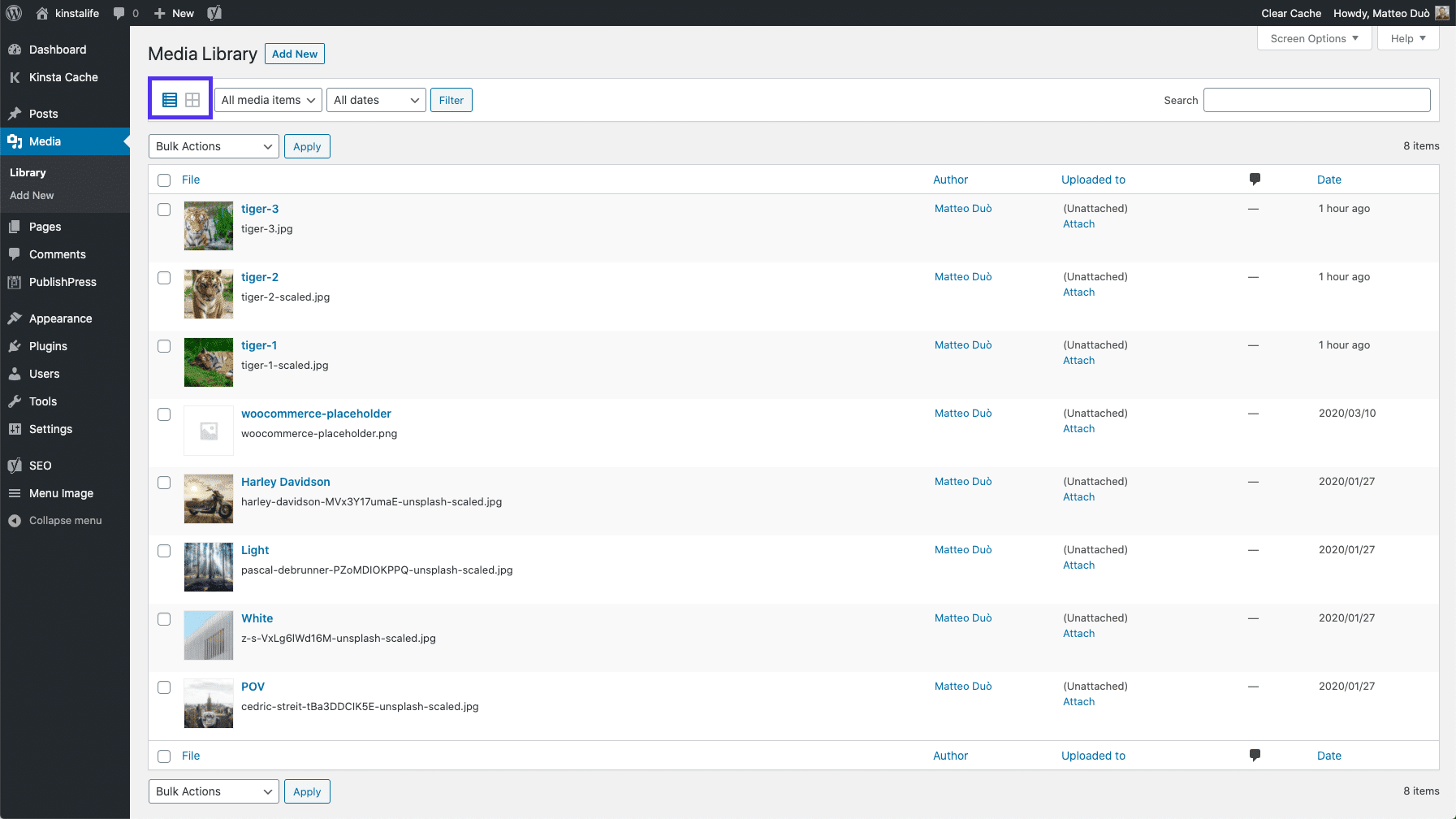Open Screen Options

1313,37
